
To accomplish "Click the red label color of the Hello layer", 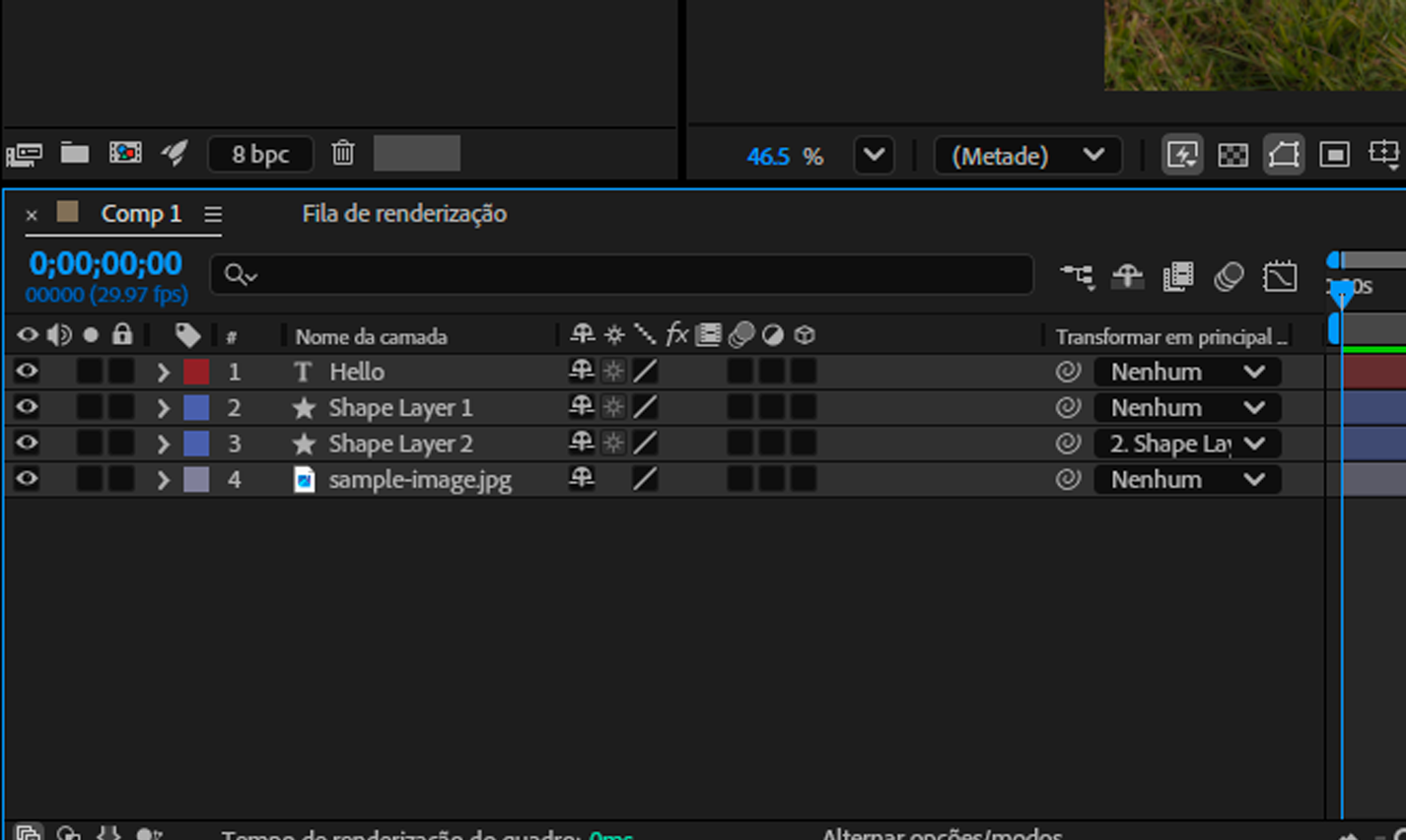I will 196,372.
